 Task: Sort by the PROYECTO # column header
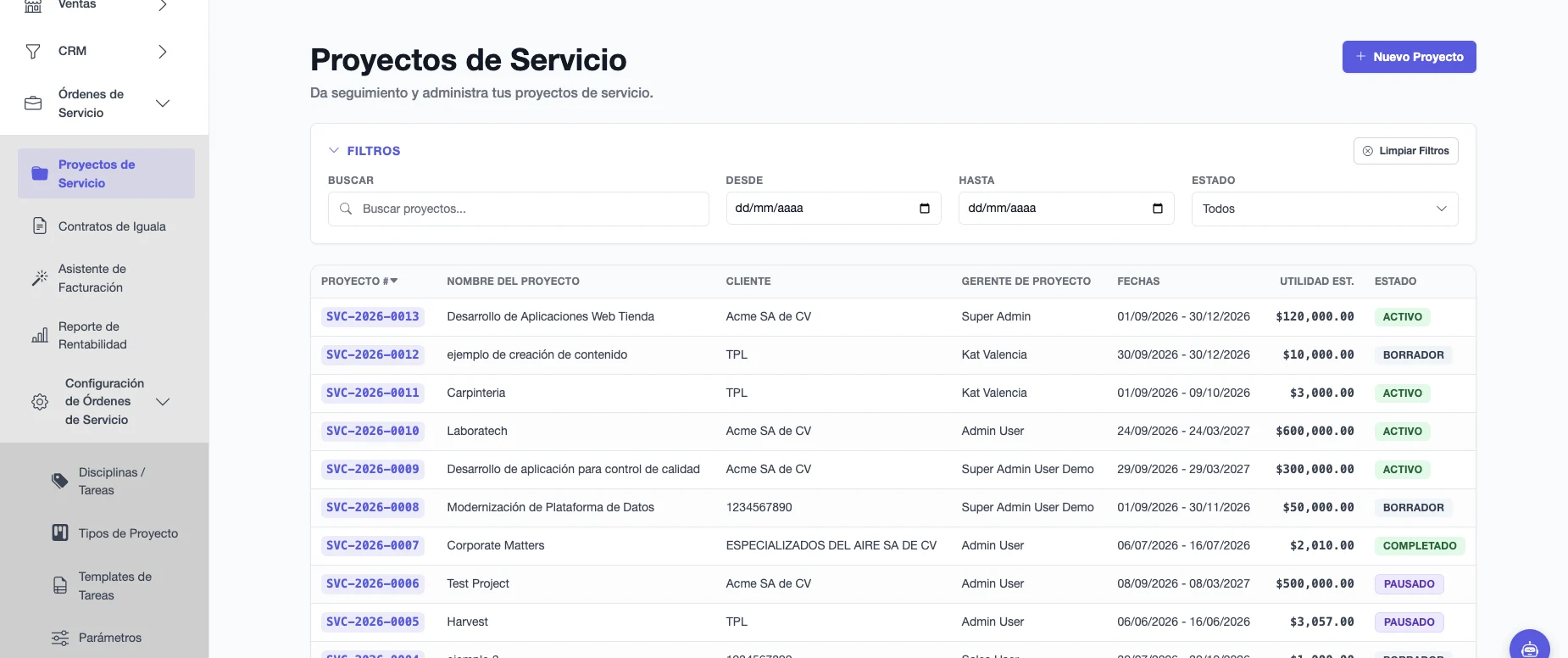[x=359, y=282]
